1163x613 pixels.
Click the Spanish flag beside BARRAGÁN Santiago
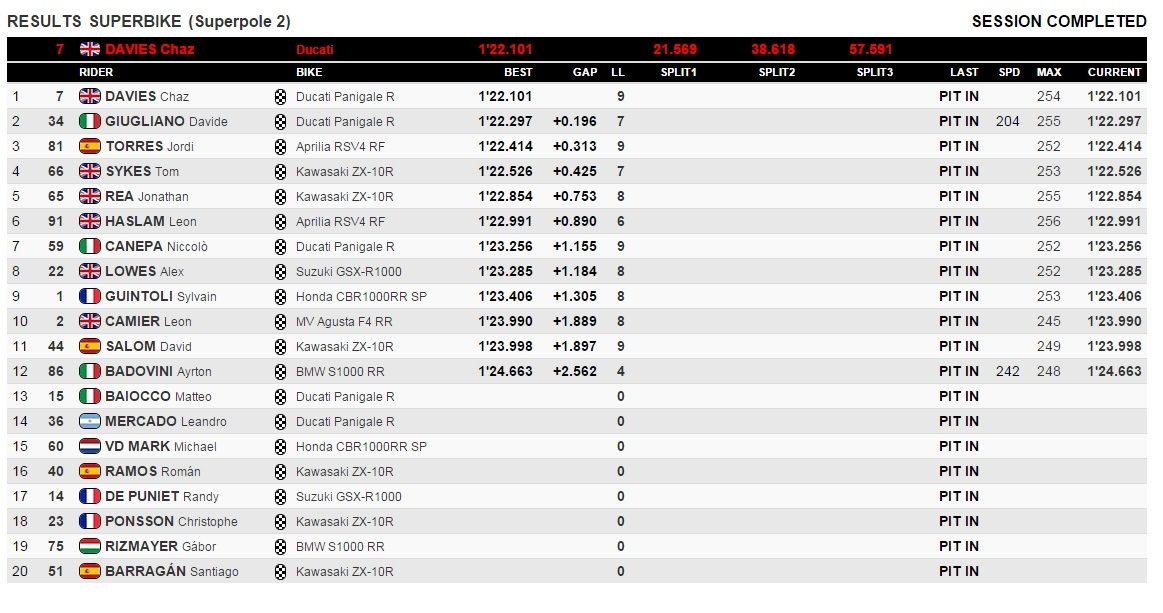[x=90, y=571]
